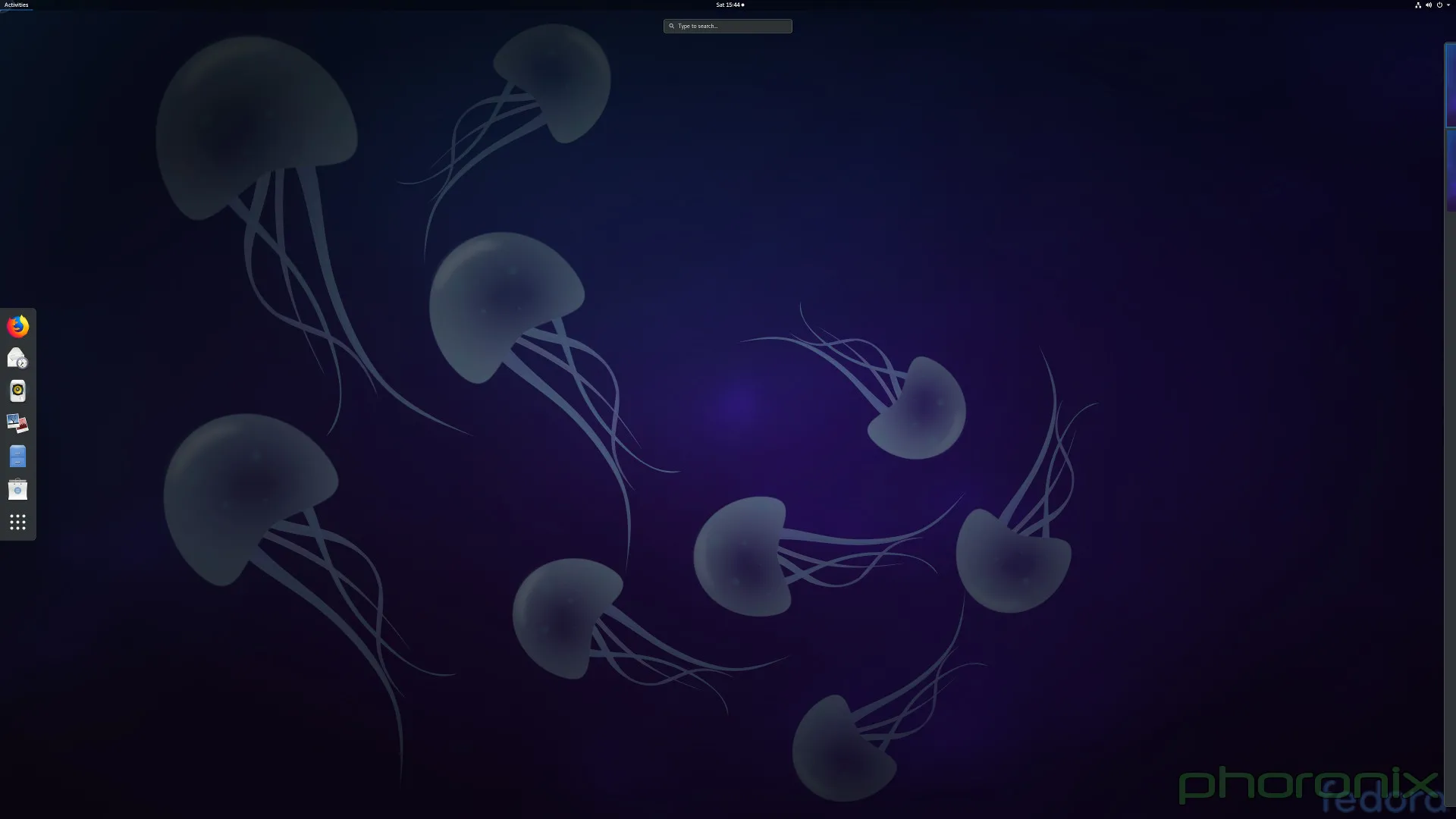Open the Files file manager
The width and height of the screenshot is (1456, 819).
pos(17,457)
